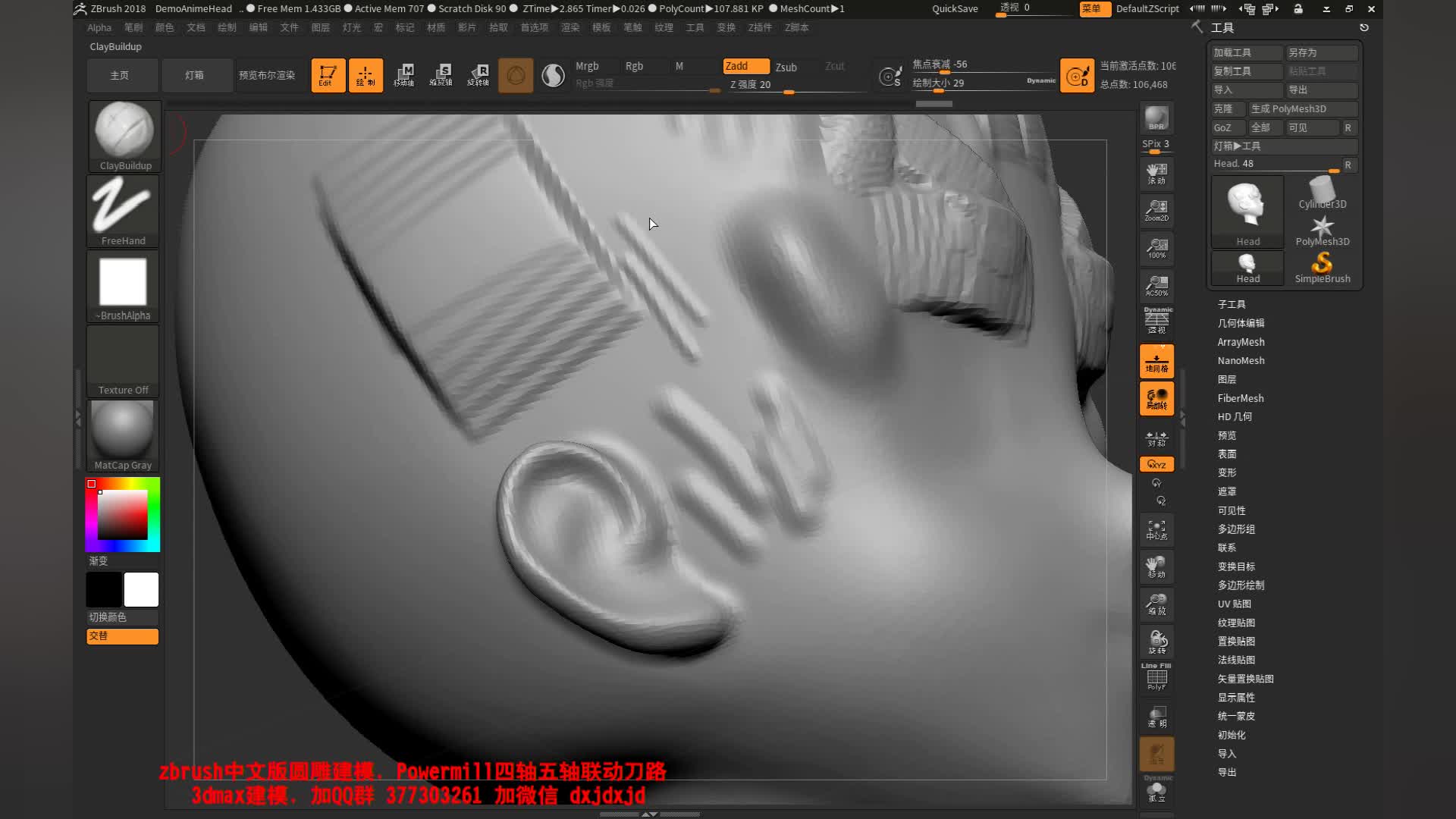Toggle Edit mode in the top shelf

[x=328, y=75]
